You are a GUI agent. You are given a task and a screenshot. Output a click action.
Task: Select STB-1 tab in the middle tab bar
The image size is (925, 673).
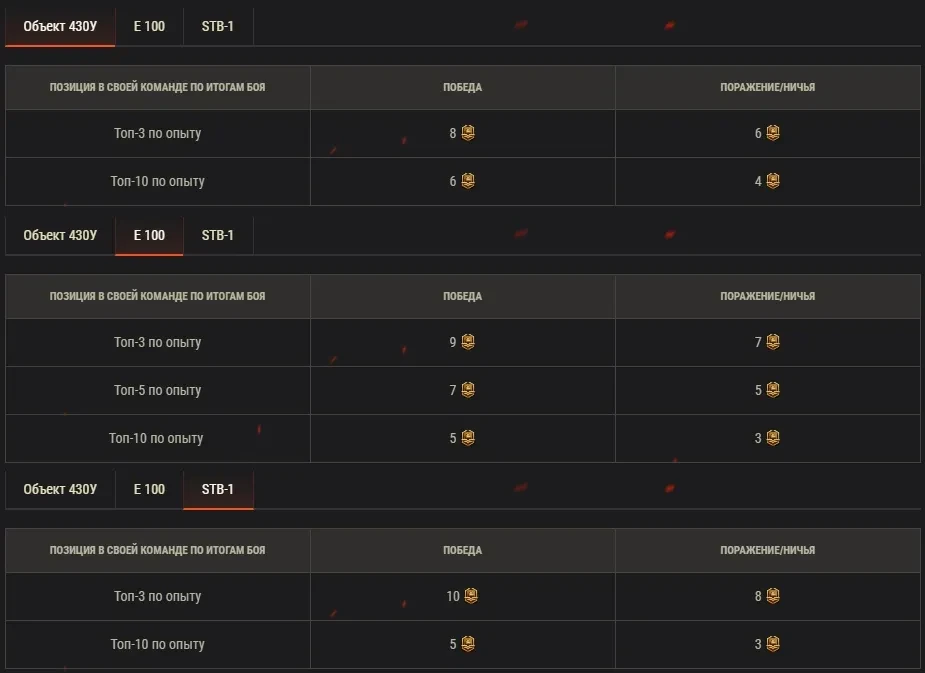tap(218, 236)
